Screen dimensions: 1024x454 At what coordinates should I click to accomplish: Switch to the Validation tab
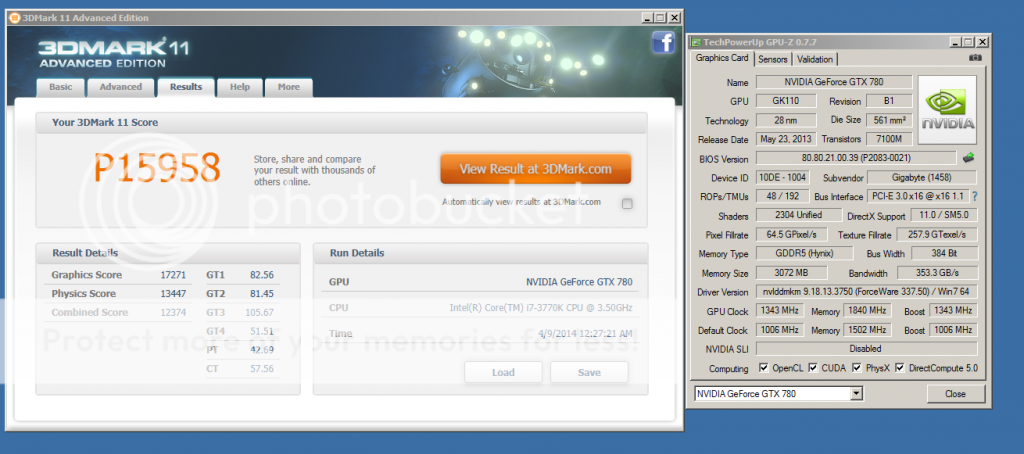pos(815,60)
